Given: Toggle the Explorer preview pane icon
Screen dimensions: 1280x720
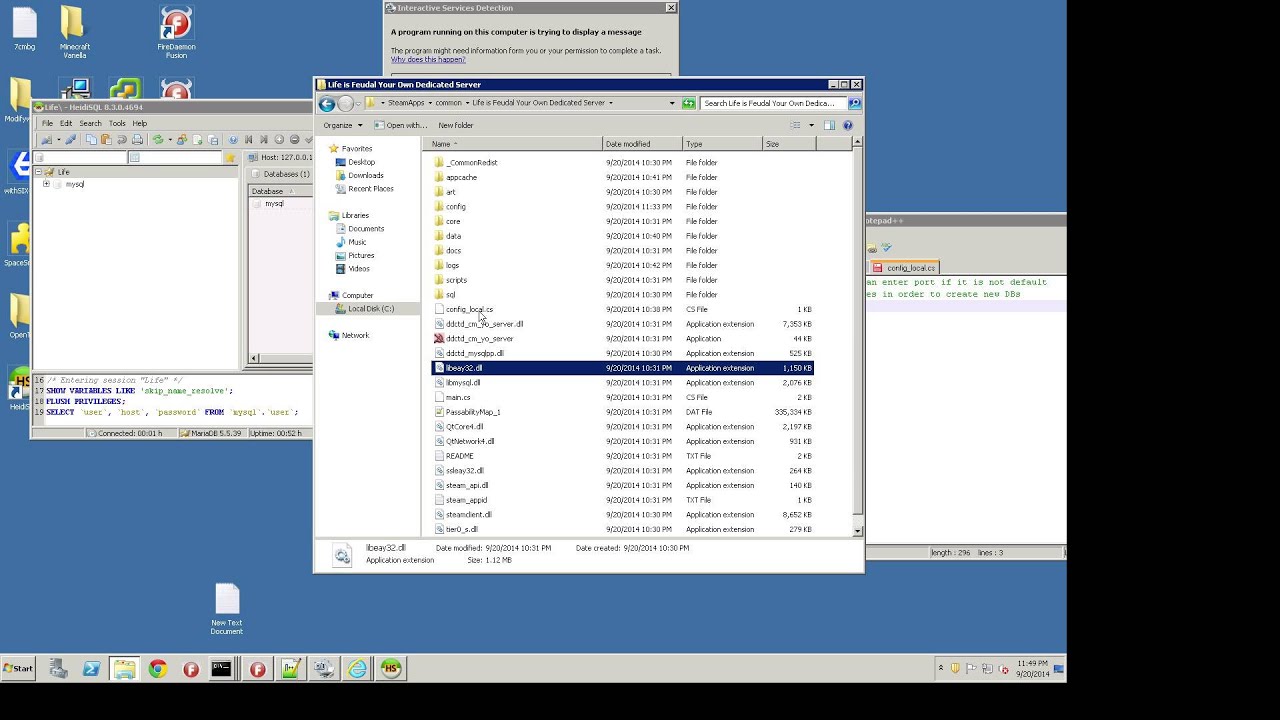Looking at the screenshot, I should coord(829,125).
